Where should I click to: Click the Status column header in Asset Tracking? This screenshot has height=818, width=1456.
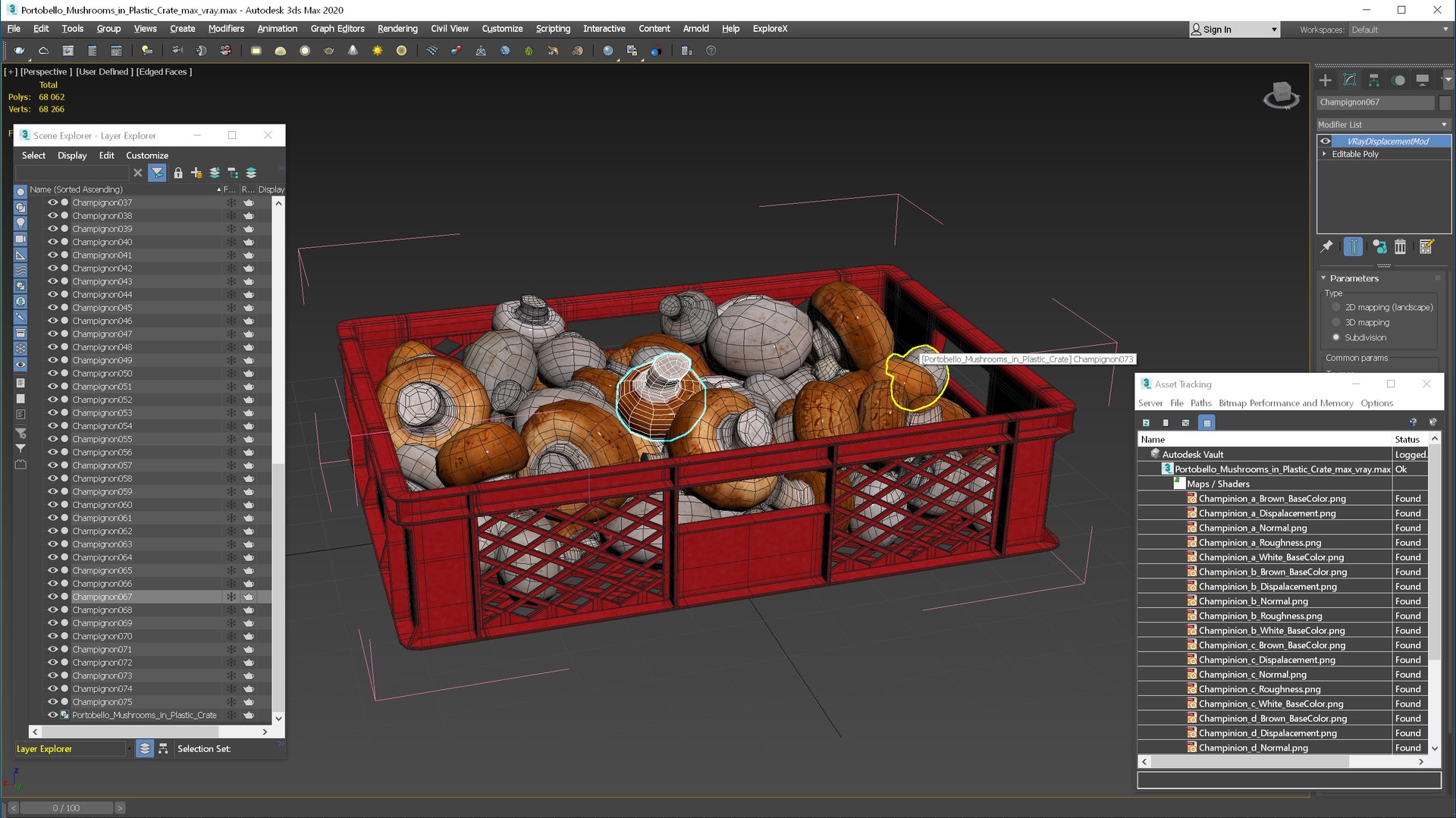[x=1410, y=439]
